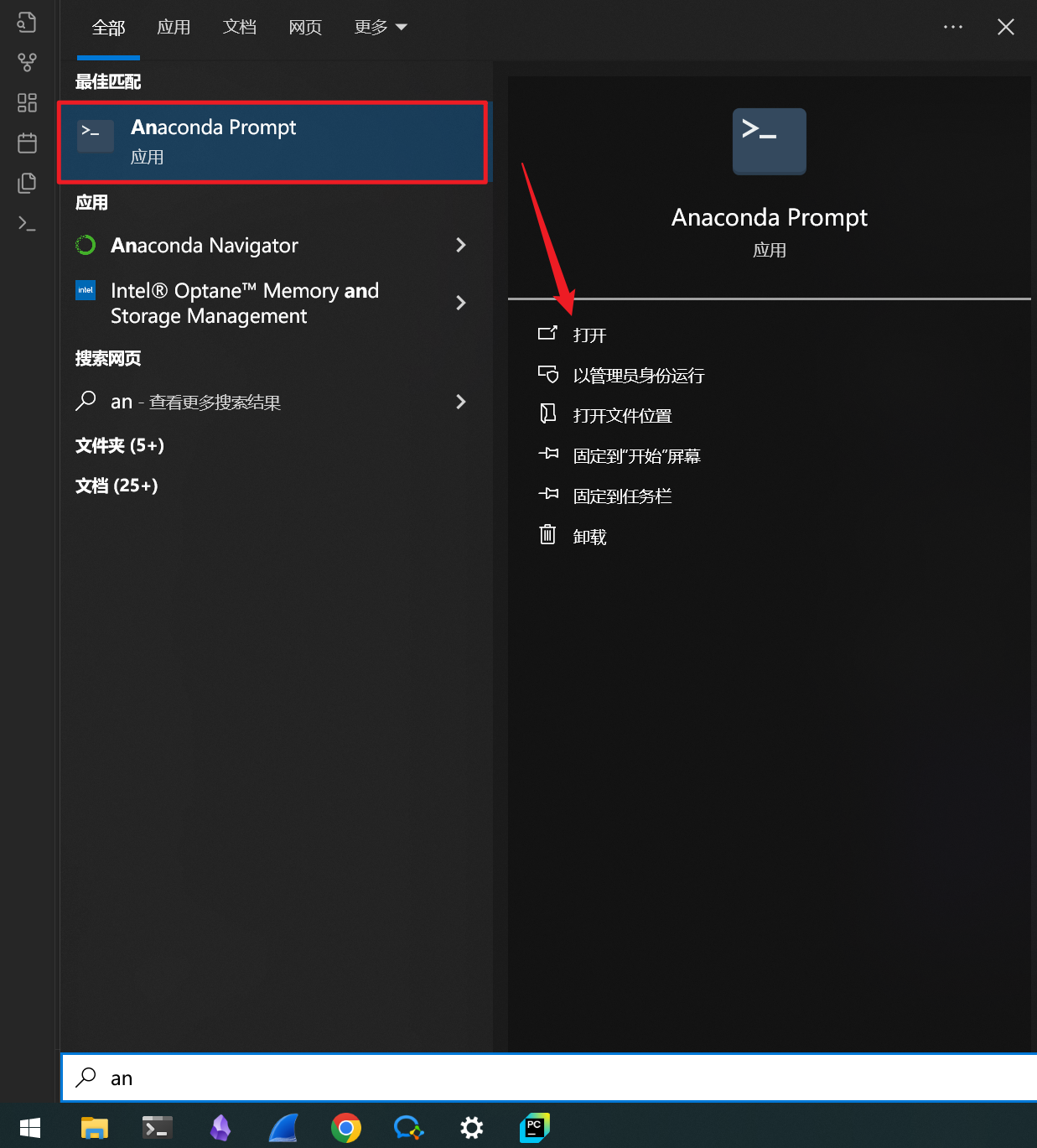Click the Intel Optane app icon
Viewport: 1037px width, 1148px height.
(x=86, y=290)
